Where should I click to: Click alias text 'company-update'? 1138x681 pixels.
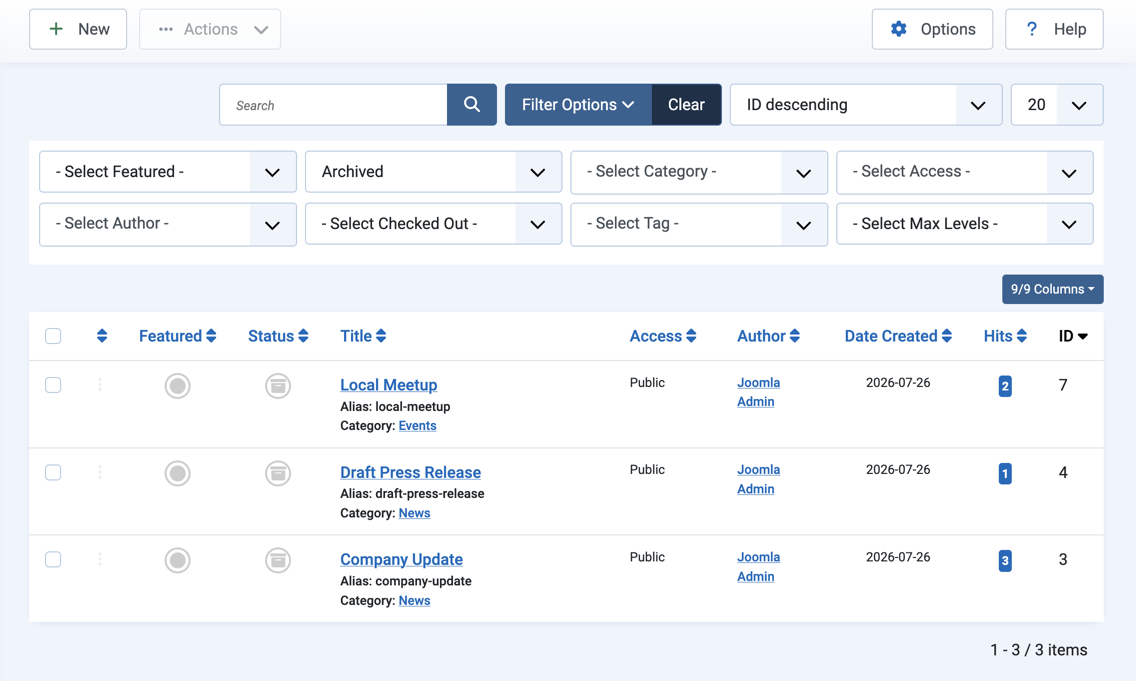423,581
